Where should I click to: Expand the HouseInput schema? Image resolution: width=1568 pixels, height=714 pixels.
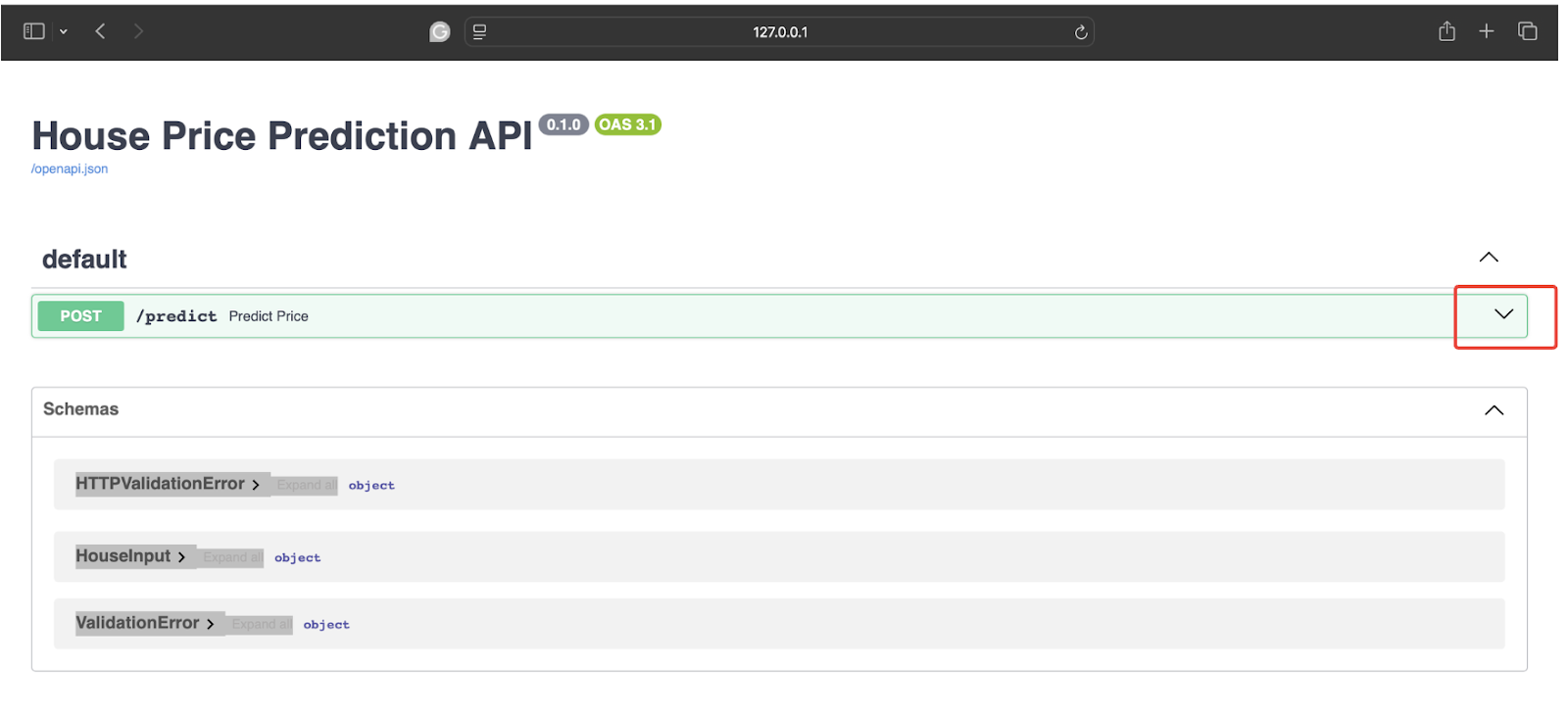(129, 556)
